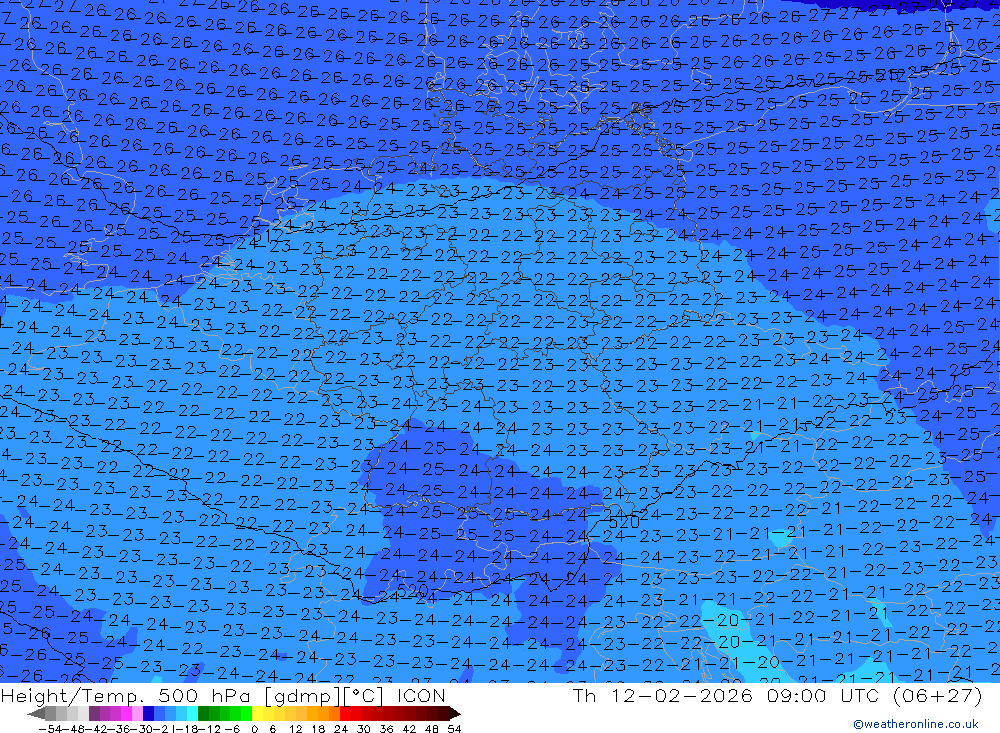Click the ICON model name in title
Viewport: 1000px width, 733px height.
click(421, 695)
